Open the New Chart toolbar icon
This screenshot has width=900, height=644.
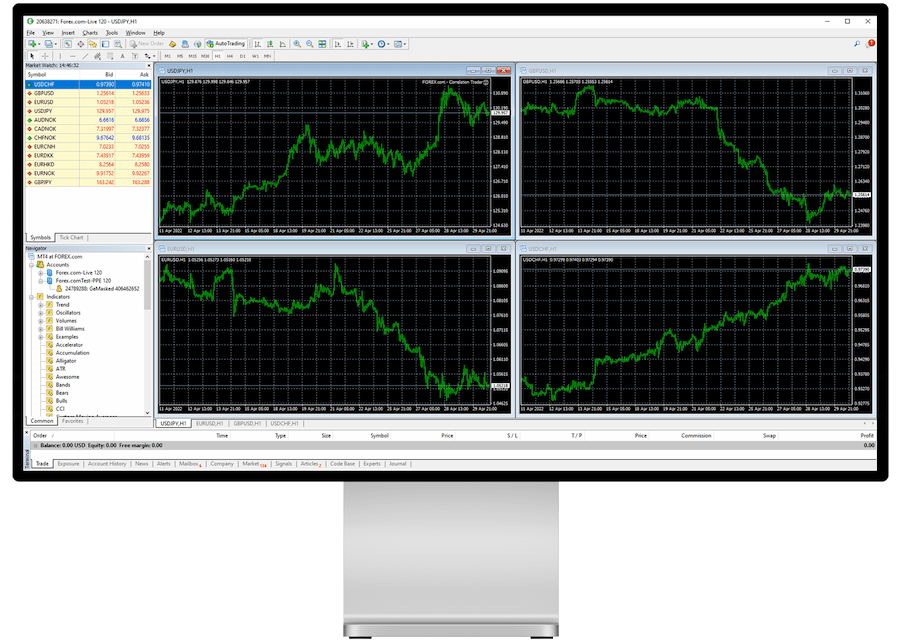(33, 44)
